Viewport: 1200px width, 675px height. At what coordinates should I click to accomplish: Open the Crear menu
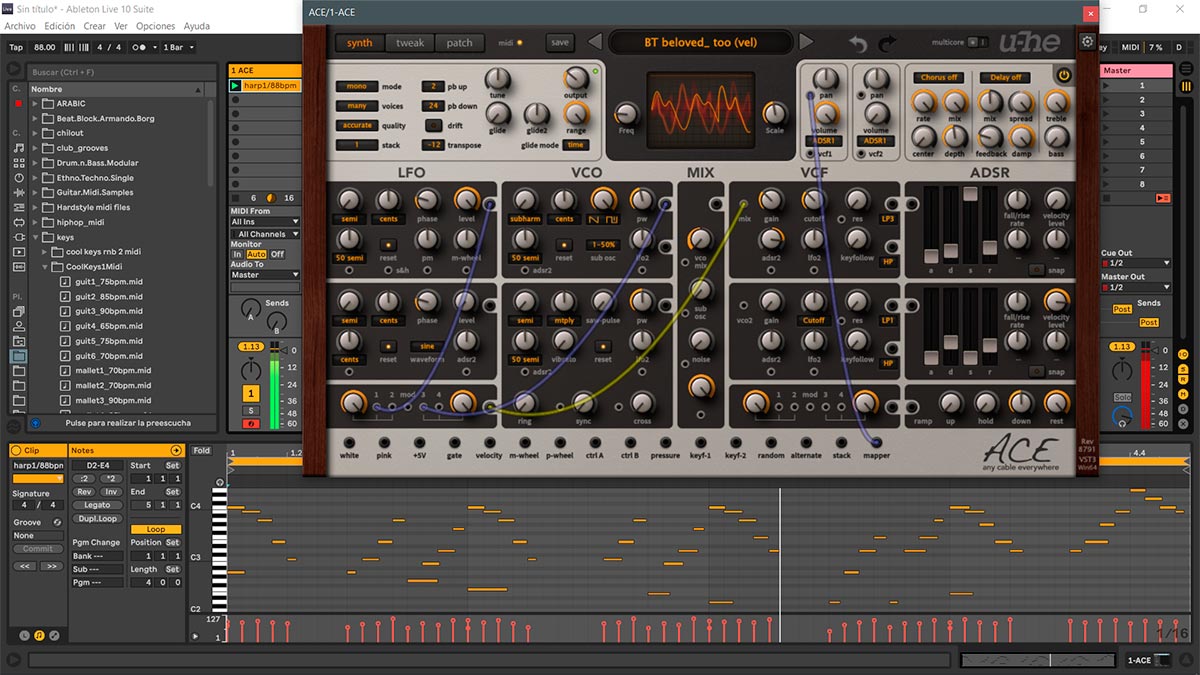tap(94, 26)
